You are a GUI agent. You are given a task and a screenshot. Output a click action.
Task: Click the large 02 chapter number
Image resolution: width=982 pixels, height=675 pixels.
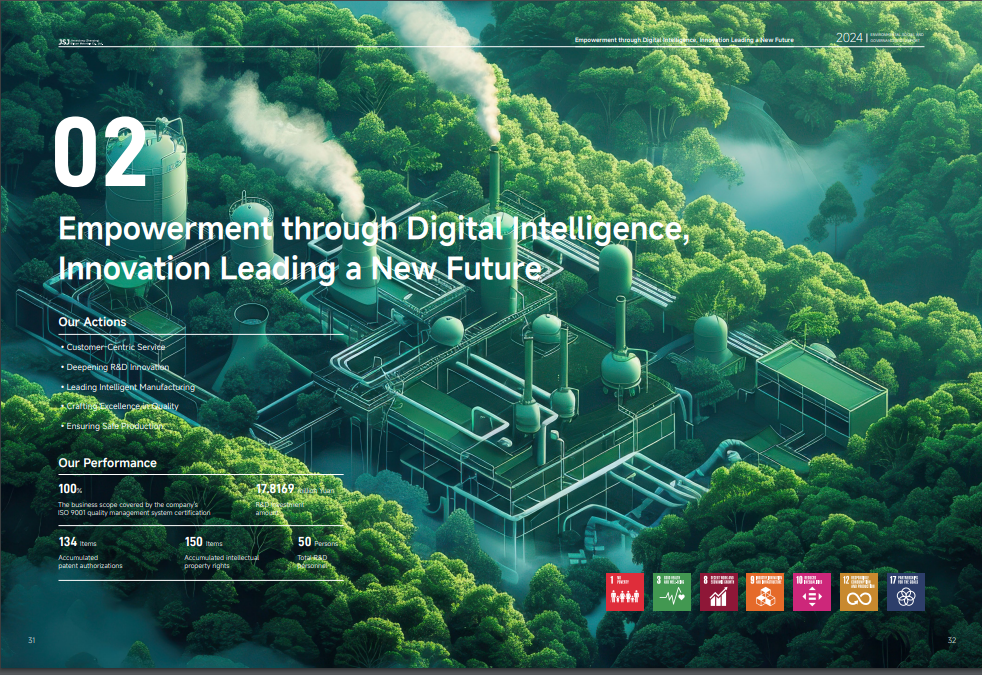[x=100, y=153]
